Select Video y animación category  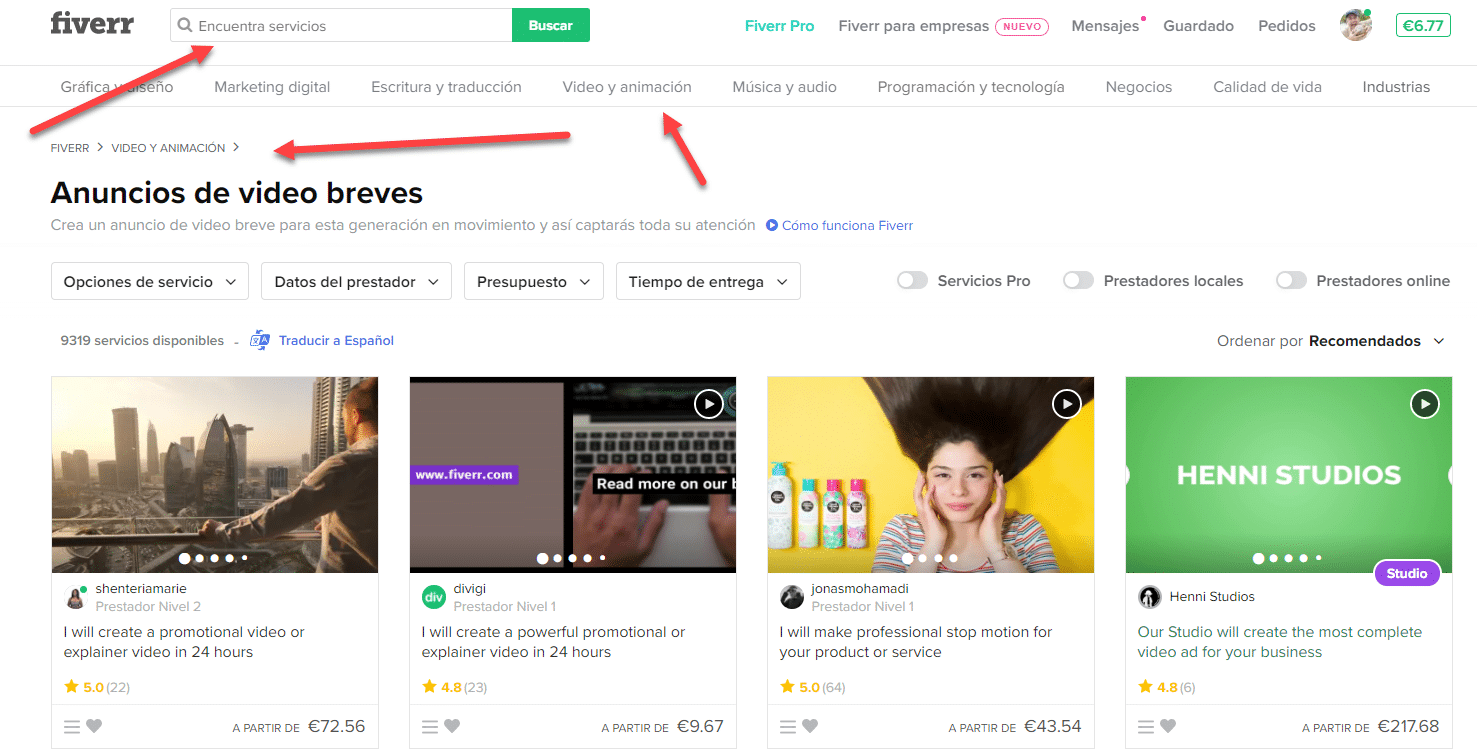coord(627,87)
